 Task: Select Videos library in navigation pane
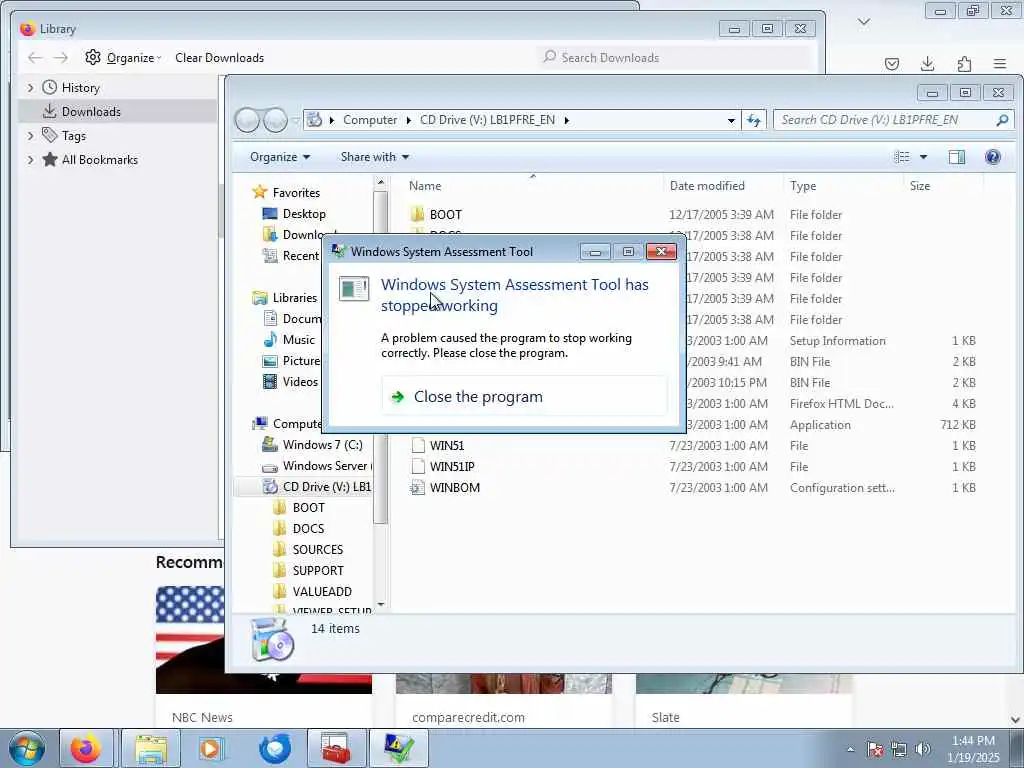click(300, 381)
